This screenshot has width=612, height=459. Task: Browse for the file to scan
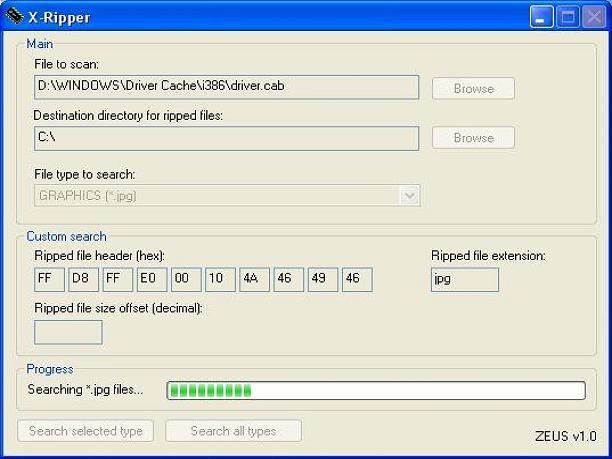click(473, 89)
